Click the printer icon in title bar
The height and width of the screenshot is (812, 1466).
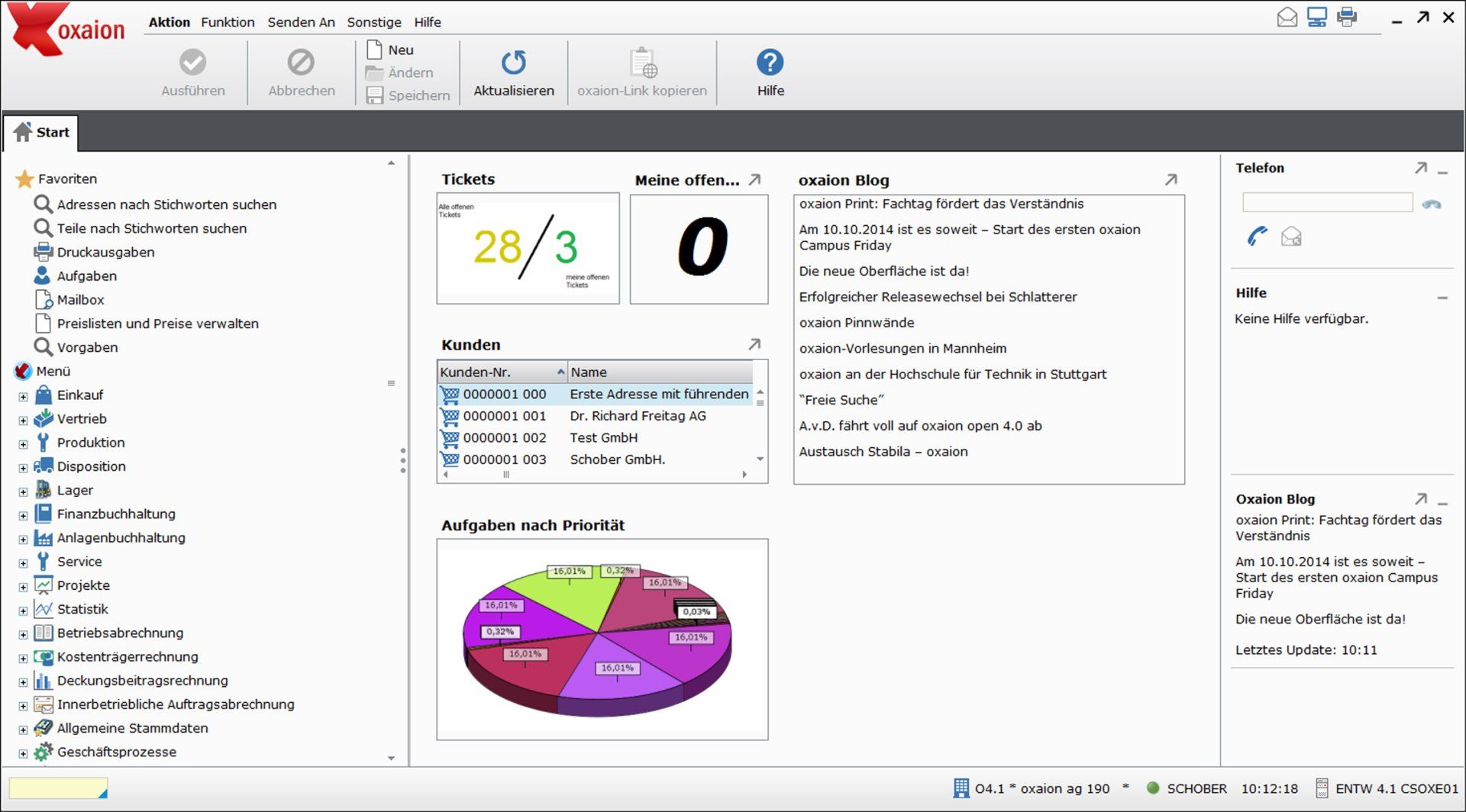point(1347,17)
